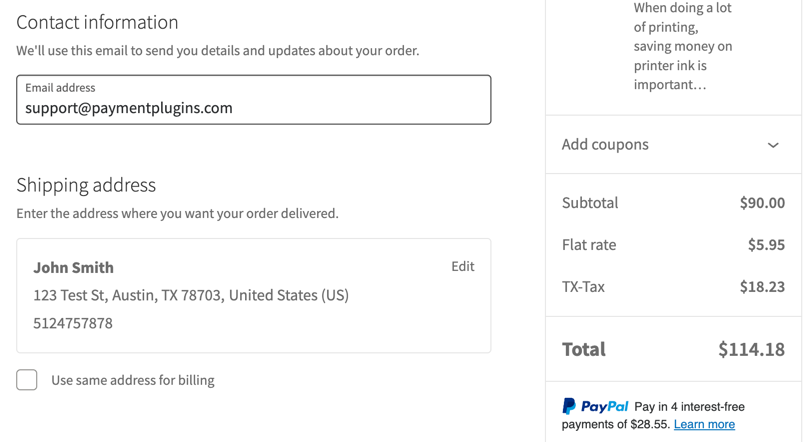808x442 pixels.
Task: Click the Total amount $114.18
Action: [x=751, y=349]
